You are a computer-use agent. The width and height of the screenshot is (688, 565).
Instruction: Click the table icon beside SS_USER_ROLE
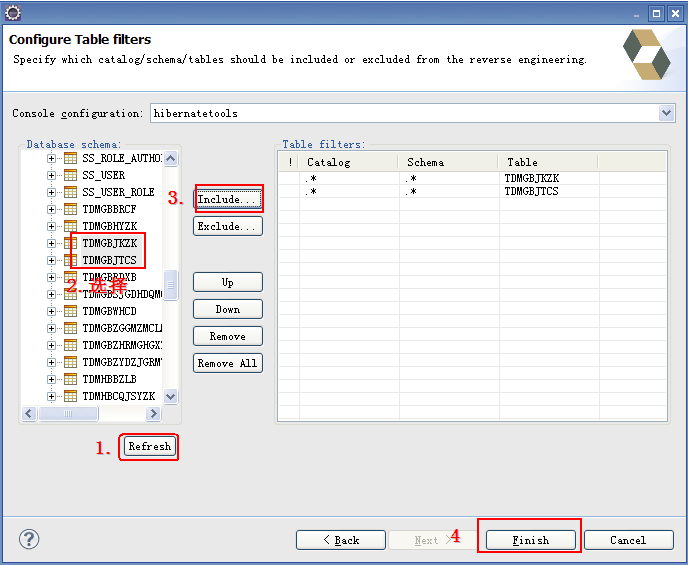[x=70, y=192]
